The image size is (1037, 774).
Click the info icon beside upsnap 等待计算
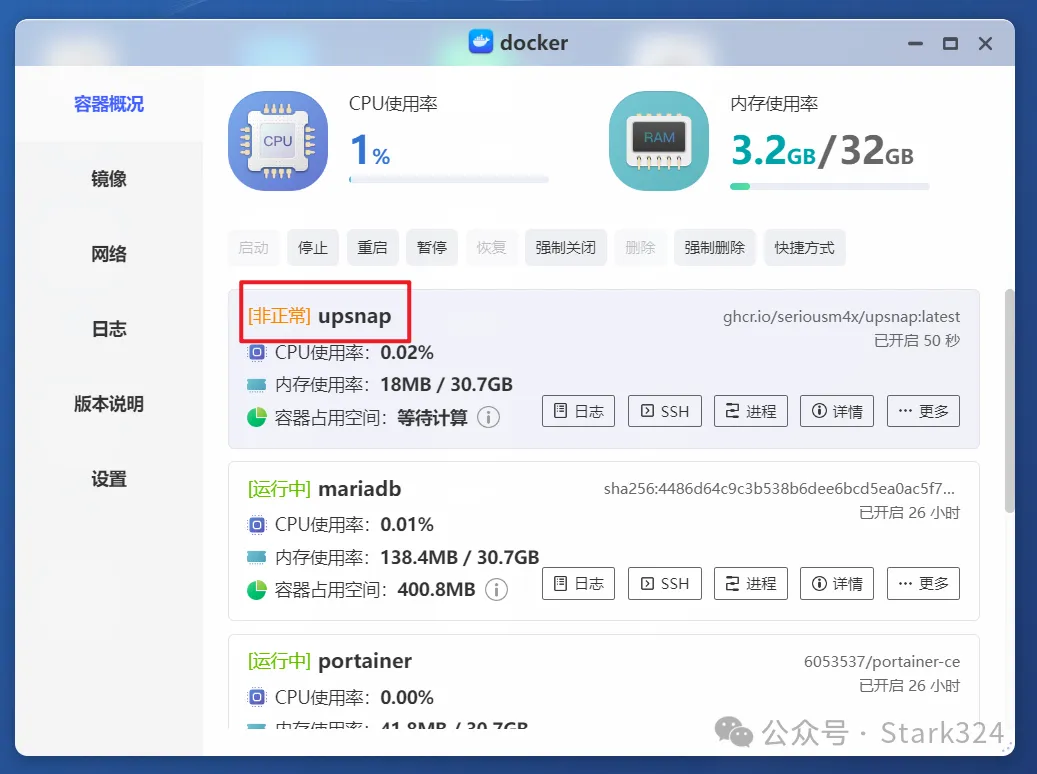[x=489, y=417]
